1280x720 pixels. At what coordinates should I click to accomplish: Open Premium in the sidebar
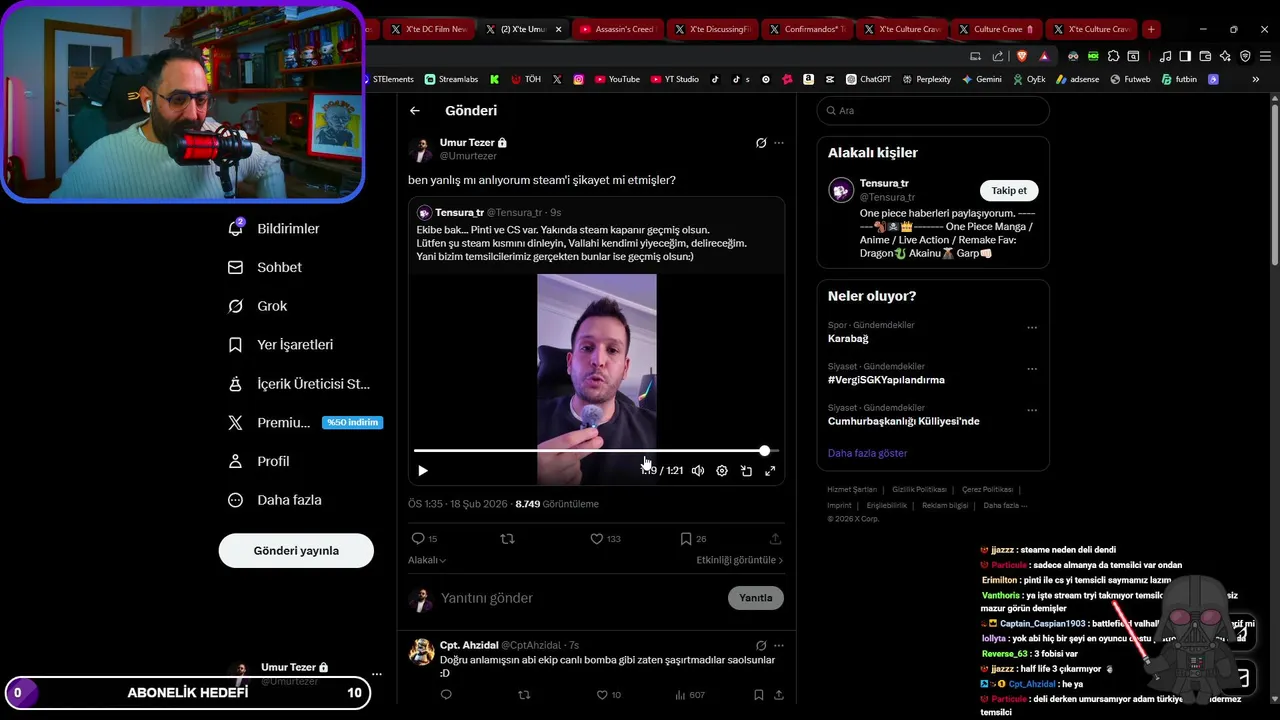304,423
